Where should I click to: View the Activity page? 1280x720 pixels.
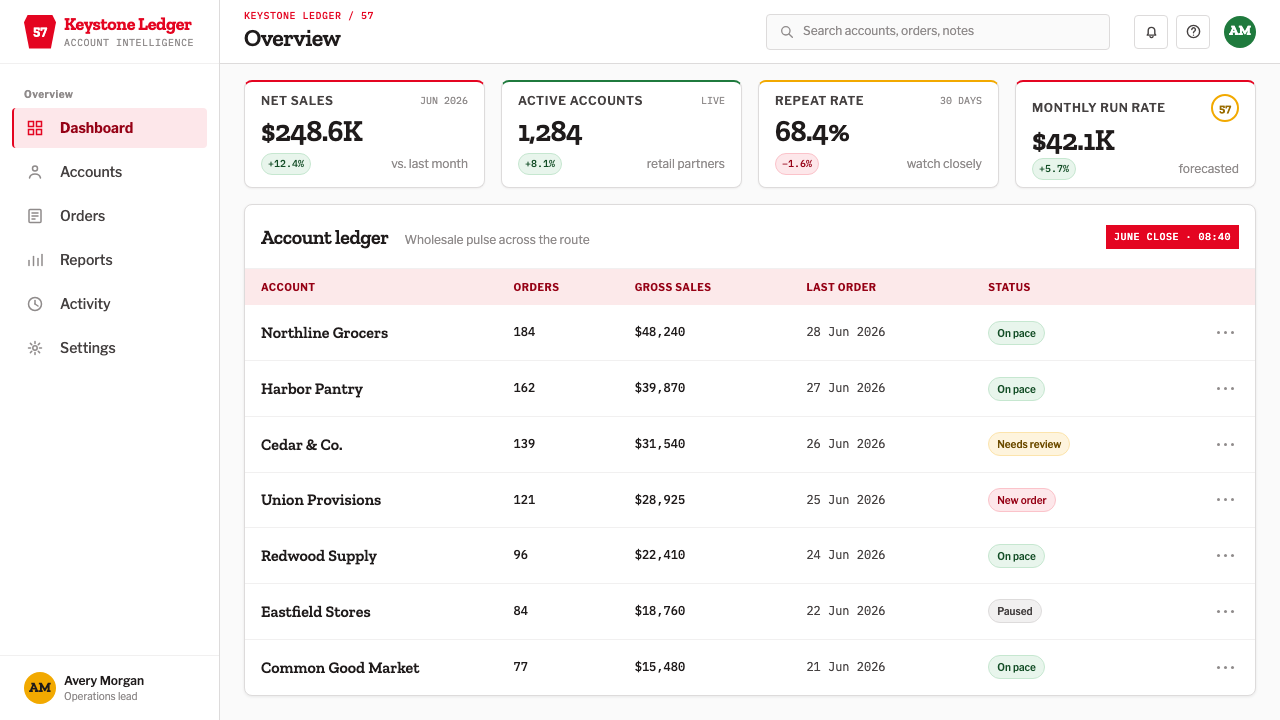110,304
